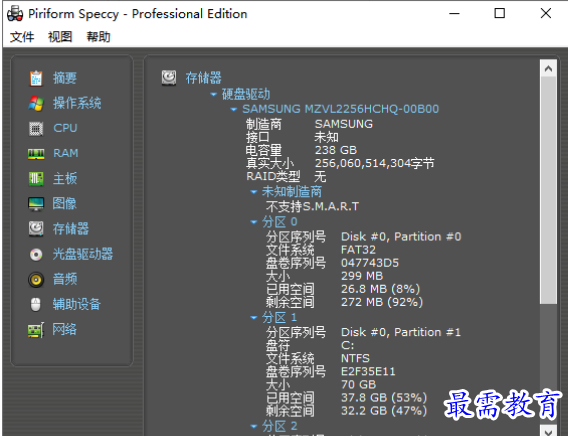Select the RAID类型 无 row
The width and height of the screenshot is (568, 436).
(286, 176)
